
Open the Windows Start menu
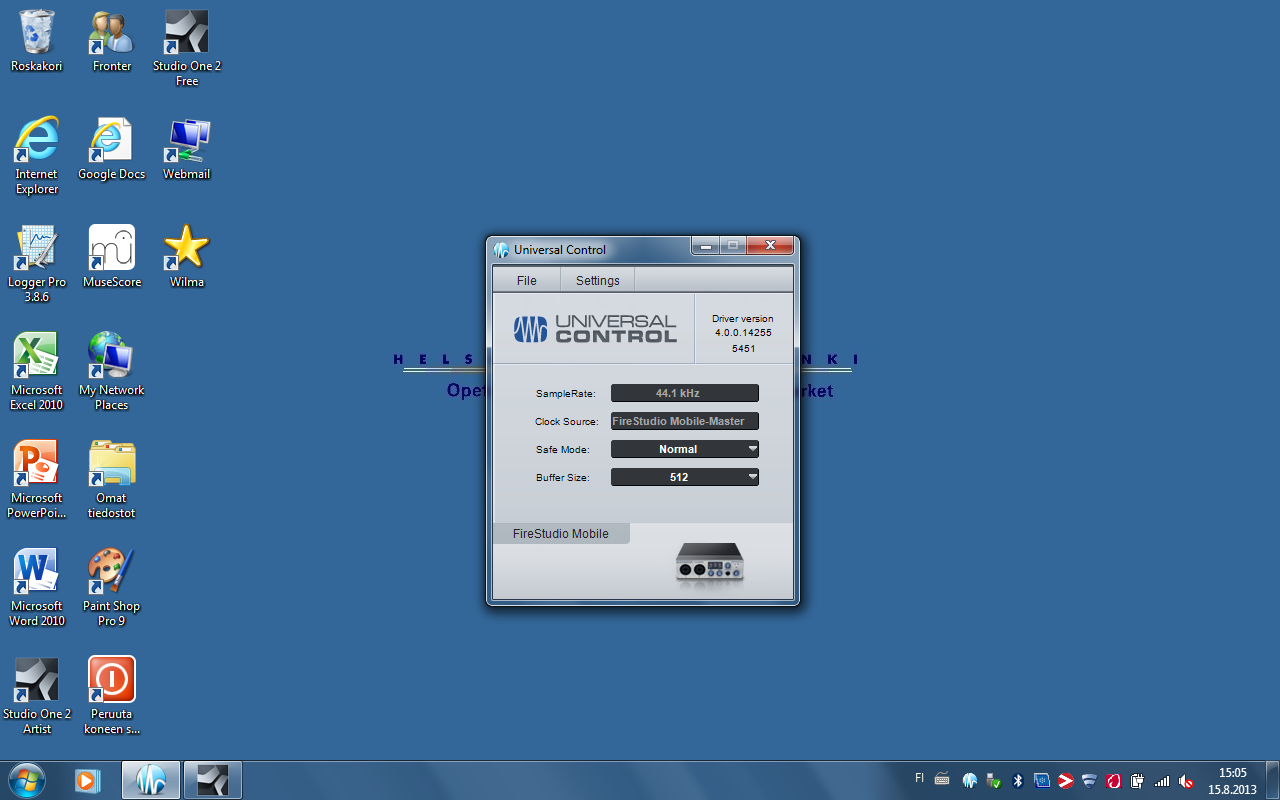27,779
